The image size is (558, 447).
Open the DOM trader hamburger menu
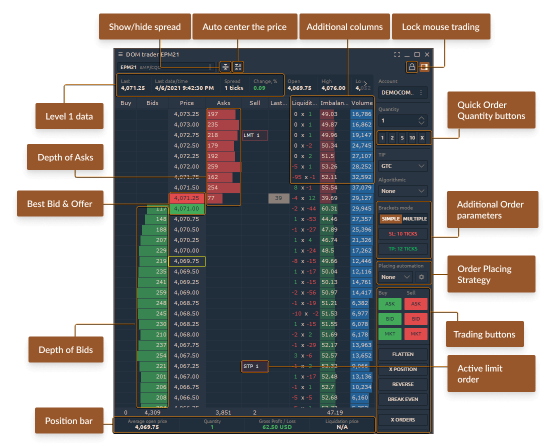tap(120, 54)
